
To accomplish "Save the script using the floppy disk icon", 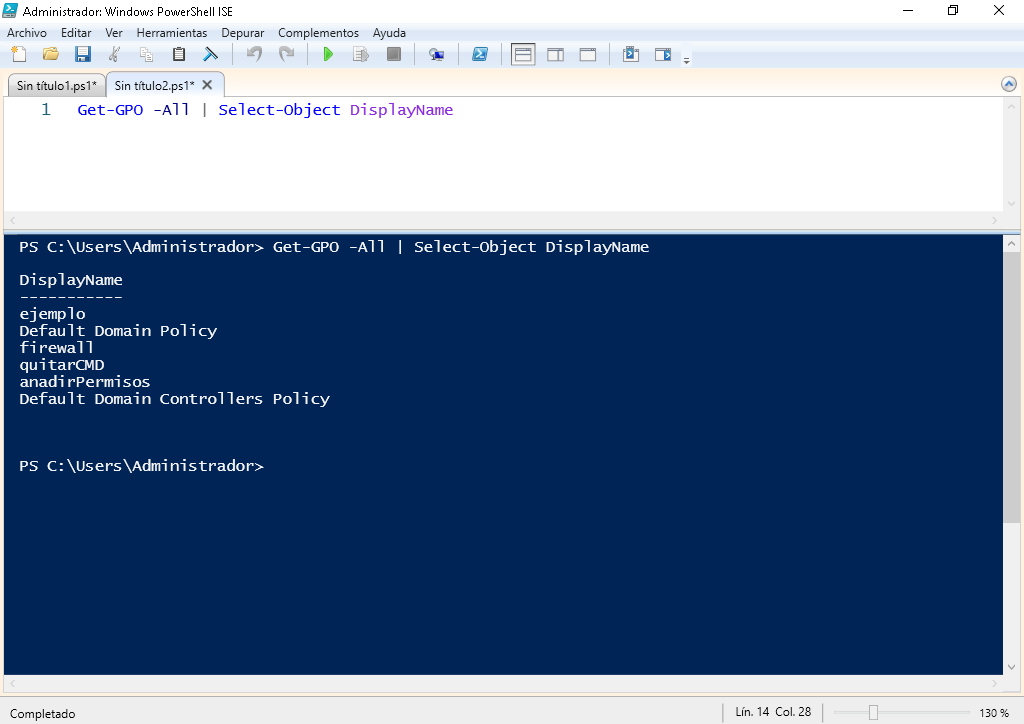I will point(83,54).
